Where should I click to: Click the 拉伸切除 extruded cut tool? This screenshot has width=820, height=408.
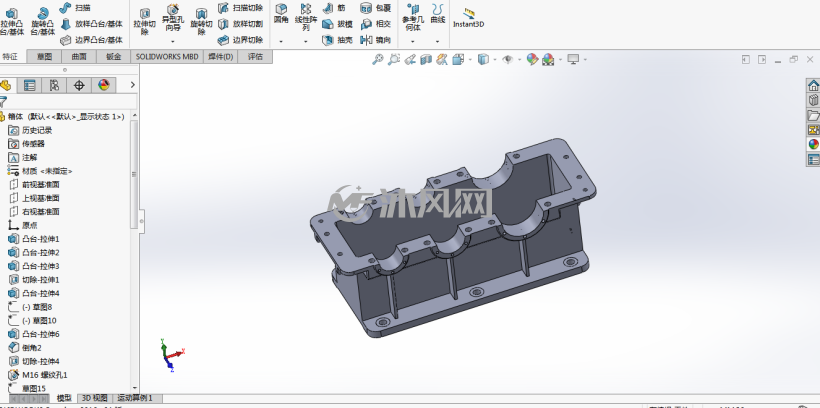[145, 21]
